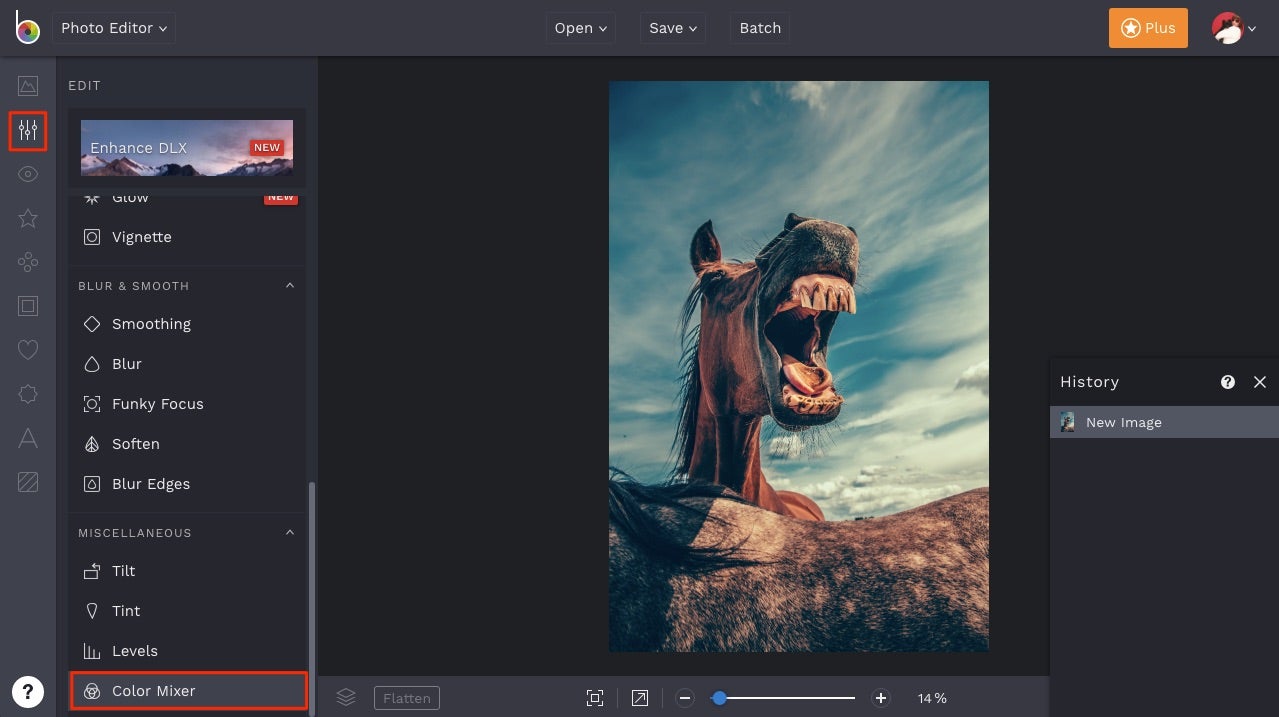Image resolution: width=1279 pixels, height=717 pixels.
Task: Open the Artsy effects icon
Action: [27, 262]
